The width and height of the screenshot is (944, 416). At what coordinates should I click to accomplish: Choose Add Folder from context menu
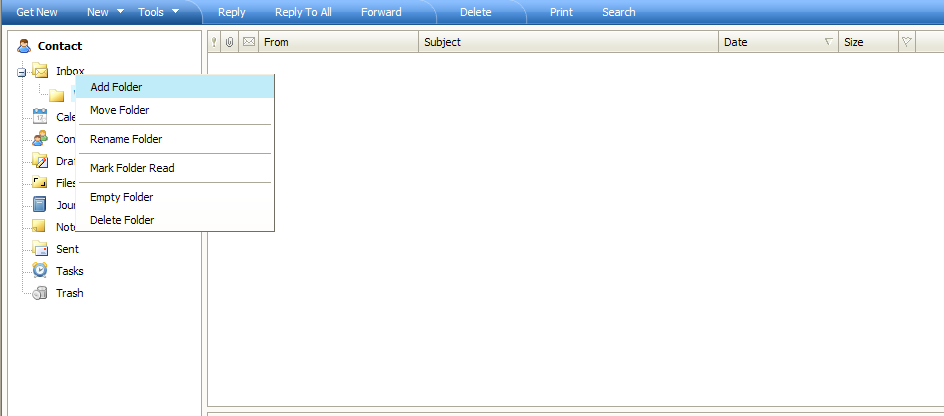click(116, 87)
